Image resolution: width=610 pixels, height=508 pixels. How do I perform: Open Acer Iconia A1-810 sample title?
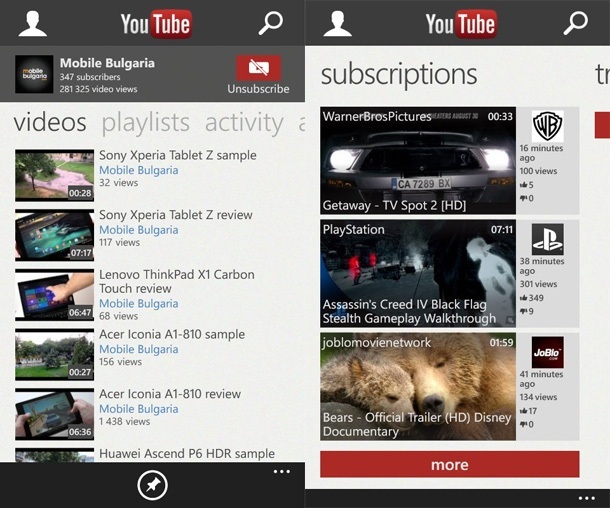[x=172, y=335]
